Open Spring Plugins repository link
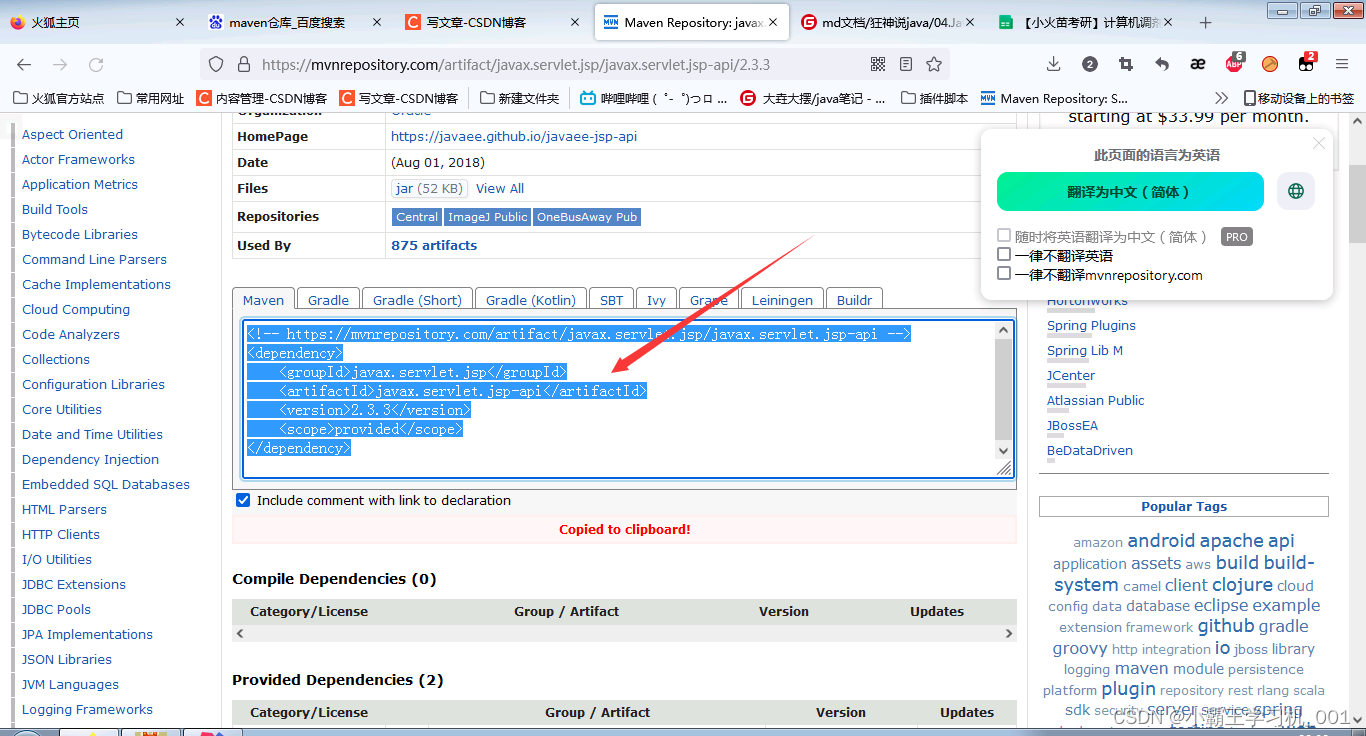Image resolution: width=1366 pixels, height=736 pixels. tap(1091, 325)
